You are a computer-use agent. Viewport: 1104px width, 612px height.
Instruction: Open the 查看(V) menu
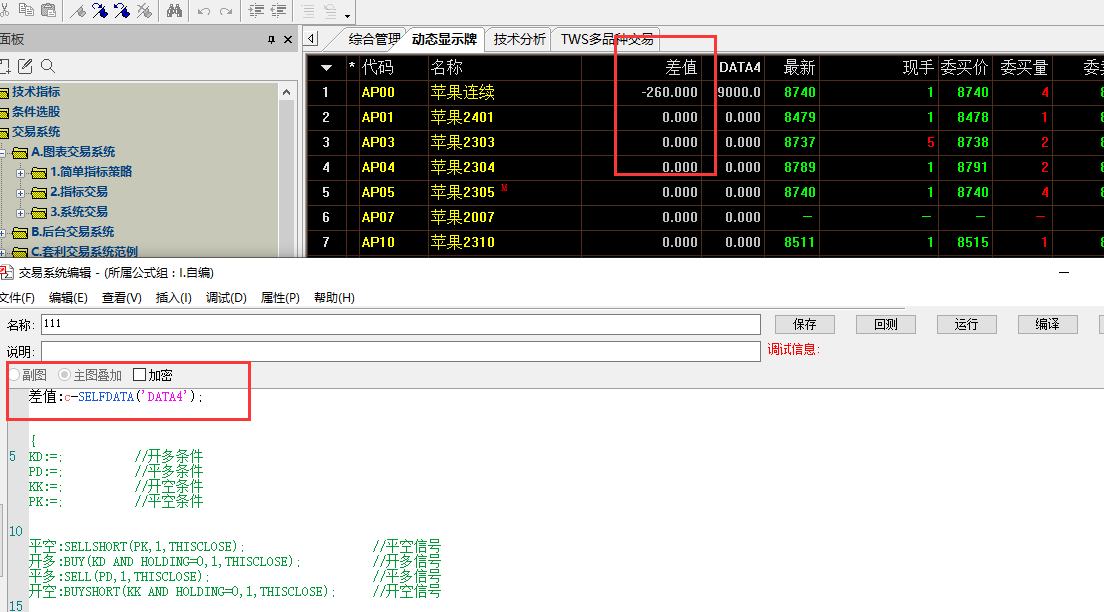point(122,298)
